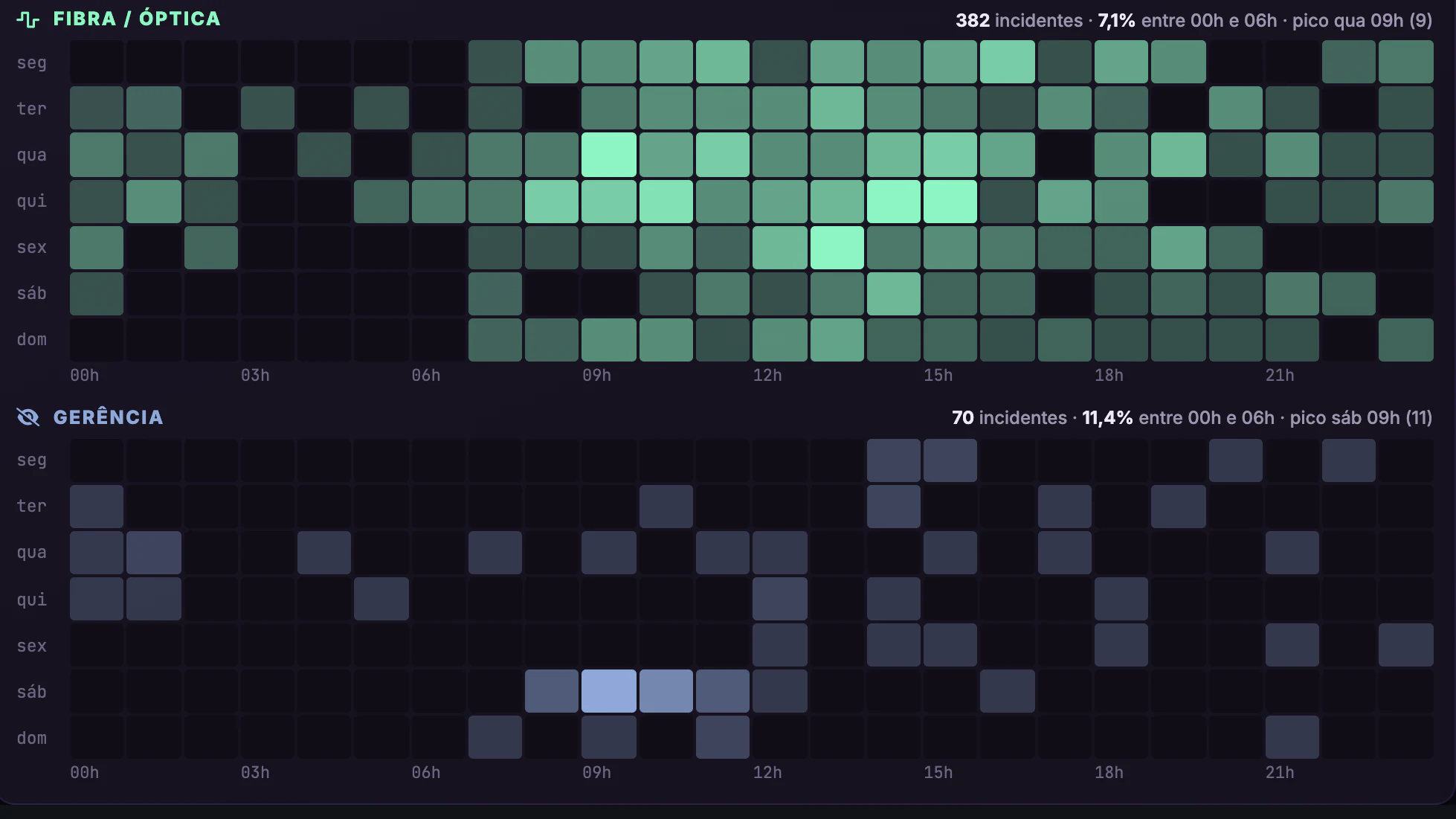Click the '00h' axis label under Gerência heatmap
Screen dimensions: 1456x819
pyautogui.click(x=85, y=773)
